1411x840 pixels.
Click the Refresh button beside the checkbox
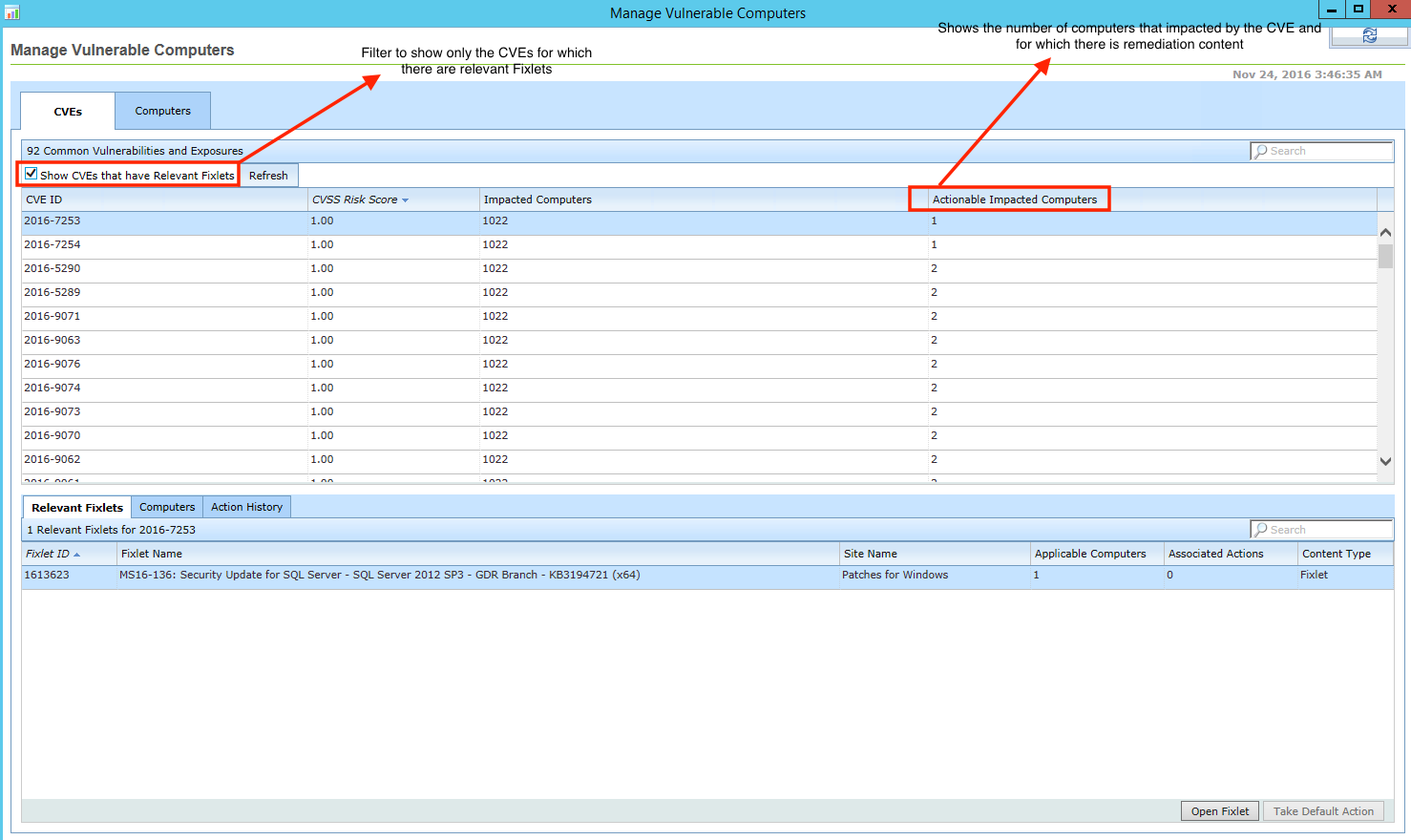[x=268, y=176]
